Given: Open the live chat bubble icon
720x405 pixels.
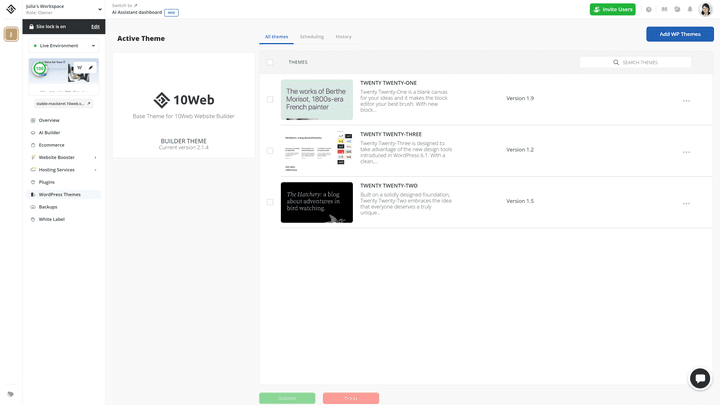Looking at the screenshot, I should tap(700, 378).
